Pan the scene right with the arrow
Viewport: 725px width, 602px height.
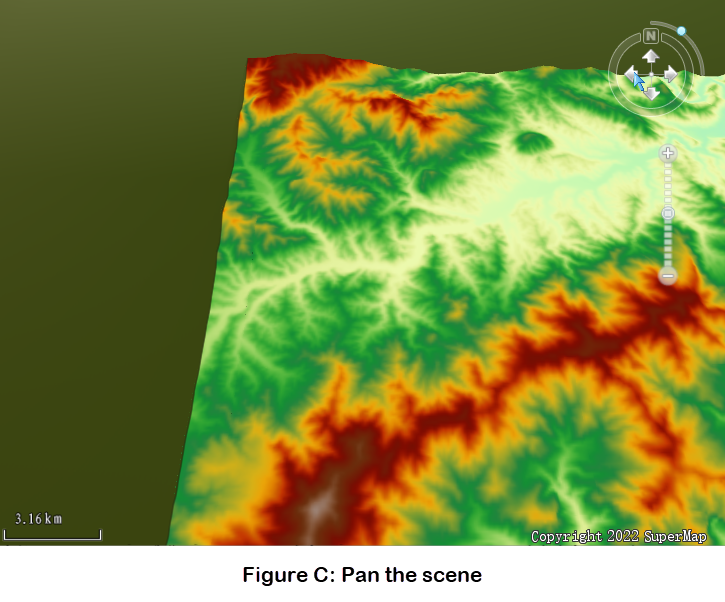click(x=669, y=75)
